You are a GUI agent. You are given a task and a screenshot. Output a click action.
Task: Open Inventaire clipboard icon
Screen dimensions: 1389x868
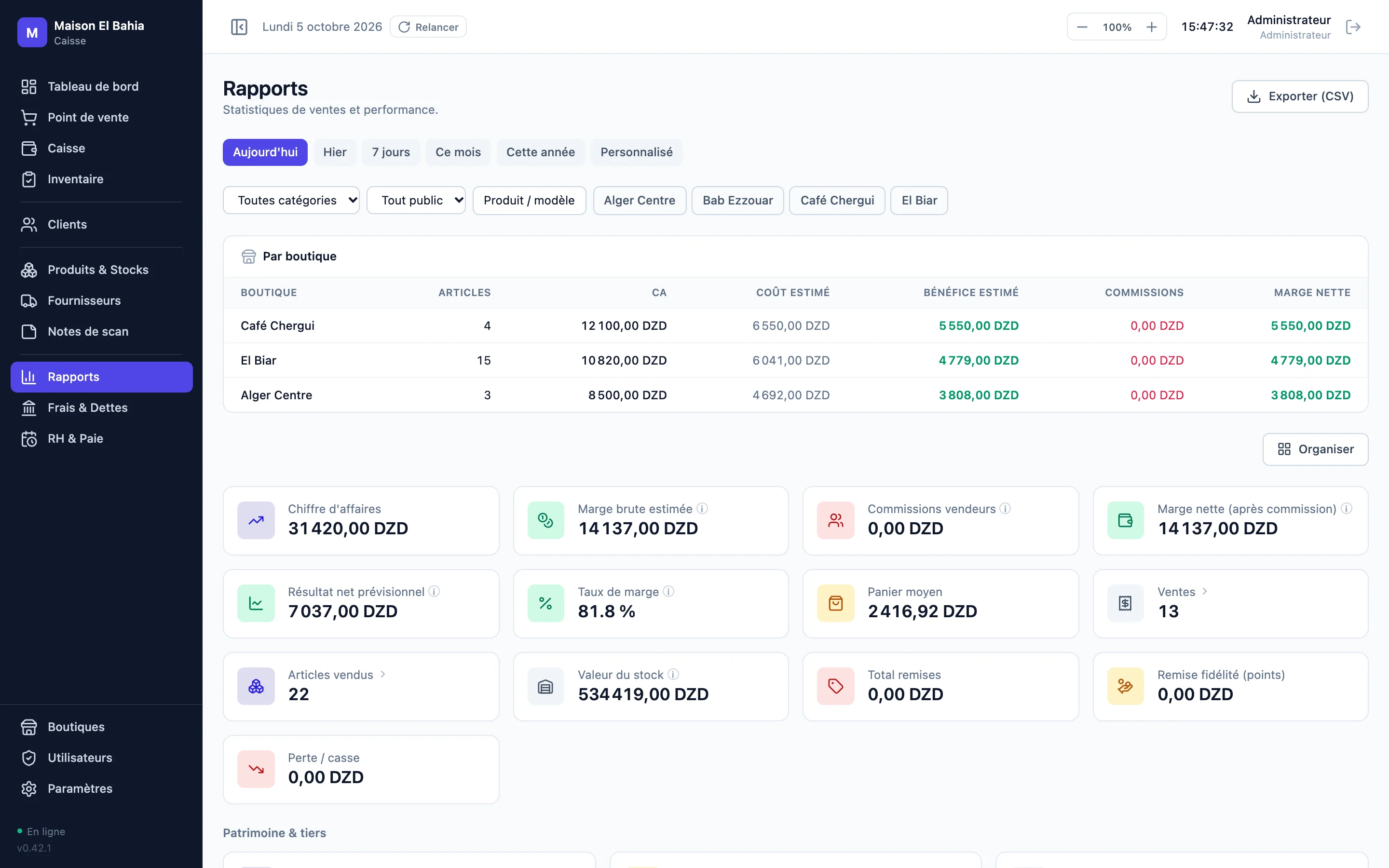(29, 179)
